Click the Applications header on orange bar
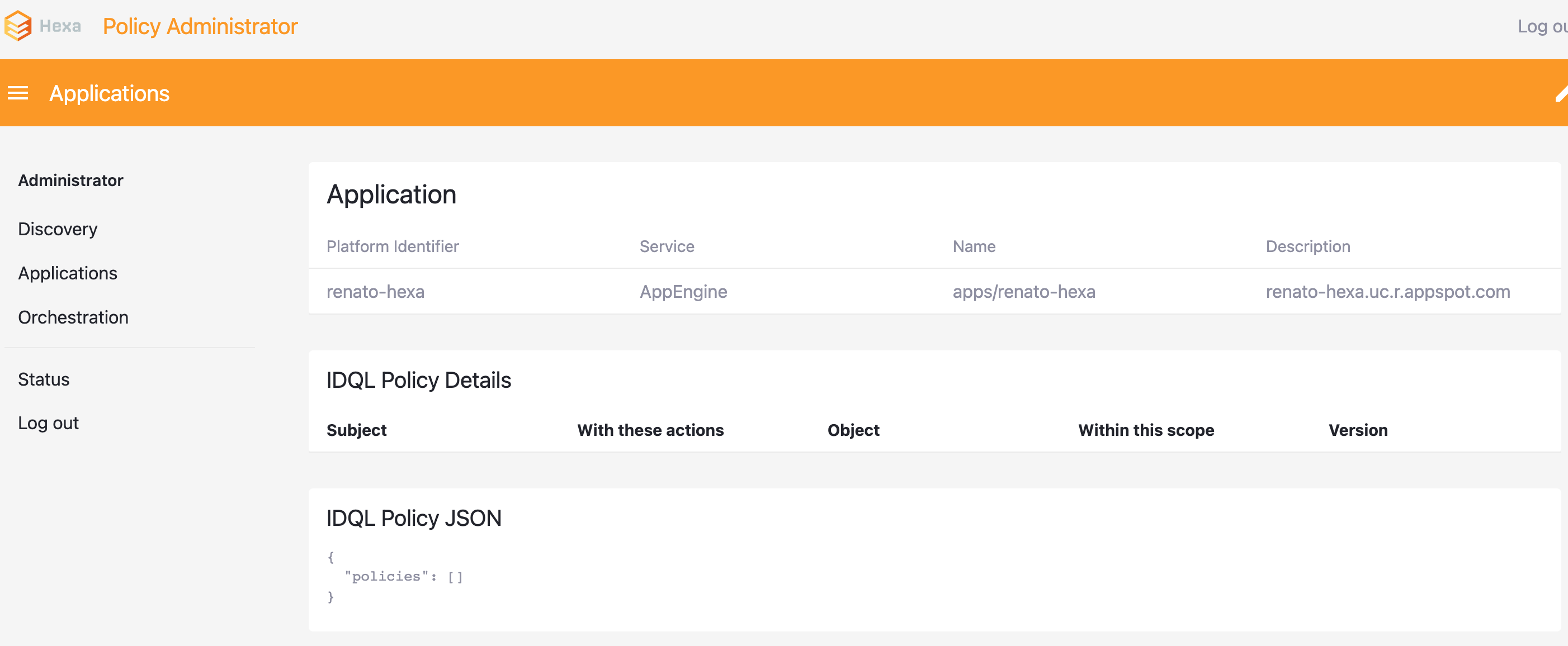1568x646 pixels. click(x=110, y=93)
